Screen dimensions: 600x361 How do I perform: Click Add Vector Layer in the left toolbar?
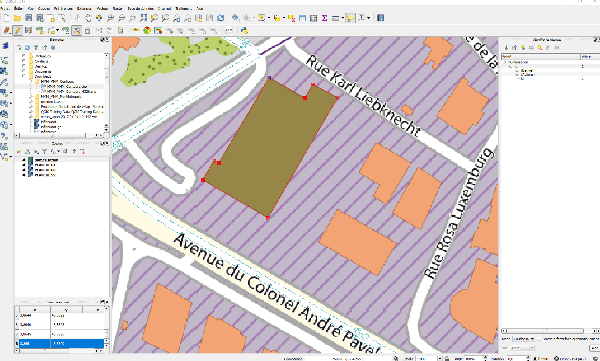4,60
